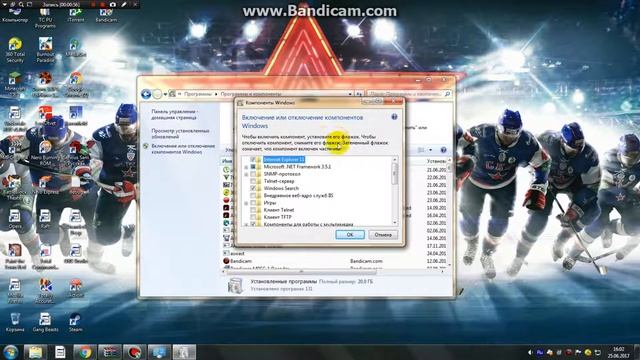The width and height of the screenshot is (640, 360).
Task: Click camera screenshot icon in Bandicam bar
Action: [112, 4]
